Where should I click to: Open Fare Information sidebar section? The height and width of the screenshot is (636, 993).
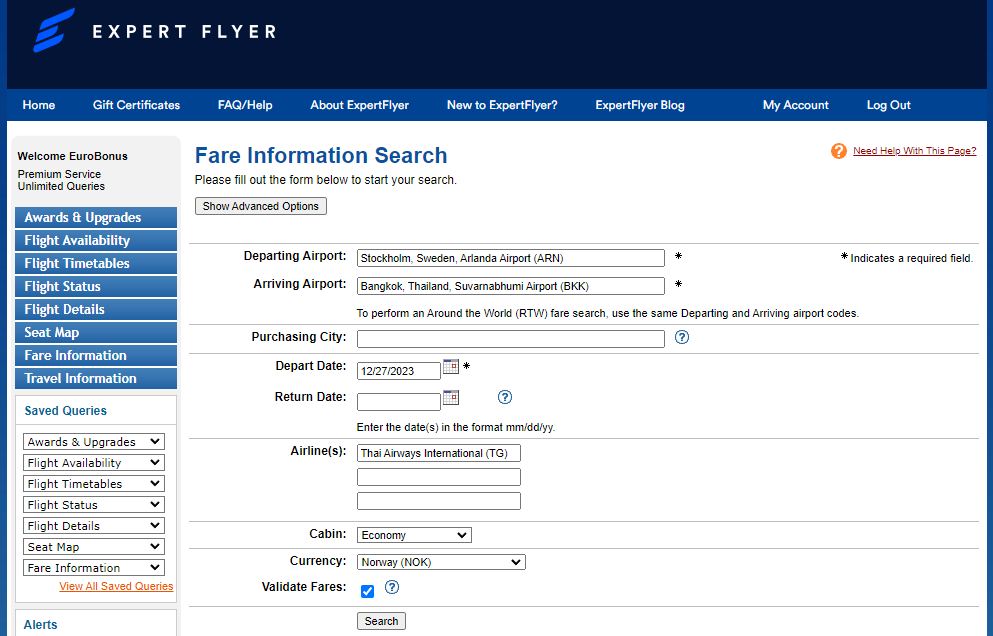pos(96,355)
